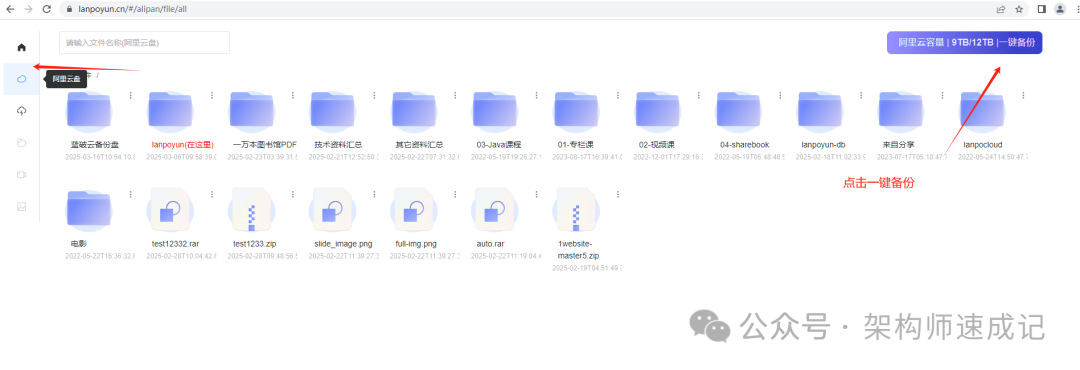Open the video camera icon in the sidebar
The height and width of the screenshot is (370, 1080).
click(x=21, y=175)
